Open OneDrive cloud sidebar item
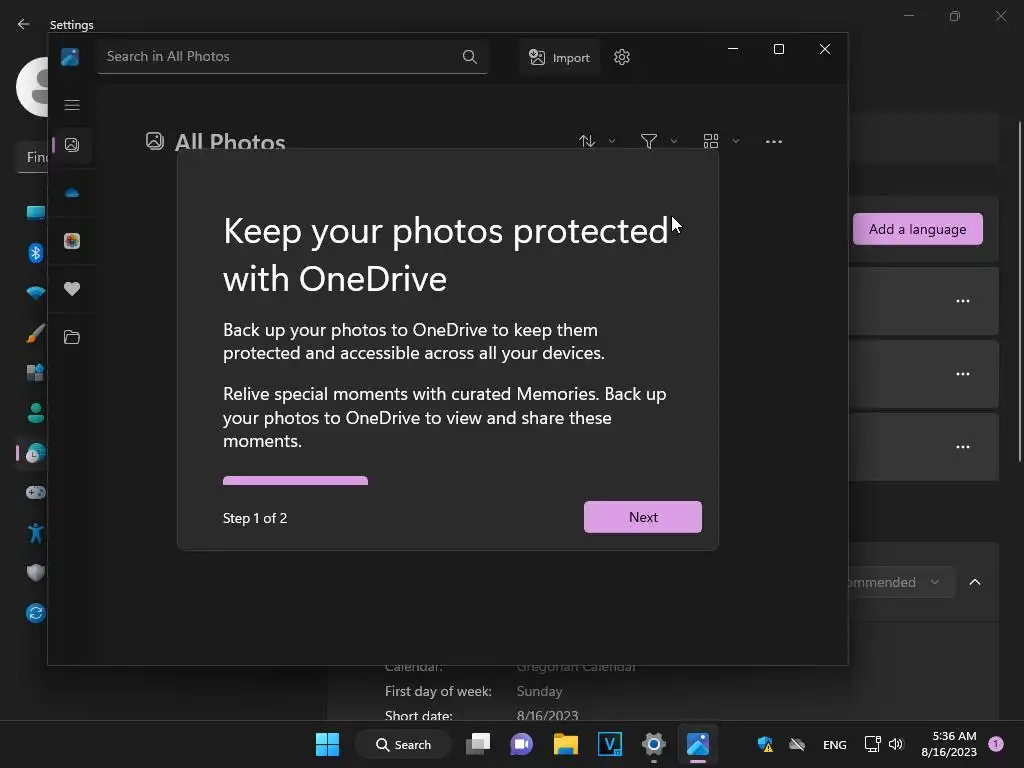This screenshot has width=1024, height=768. point(72,193)
